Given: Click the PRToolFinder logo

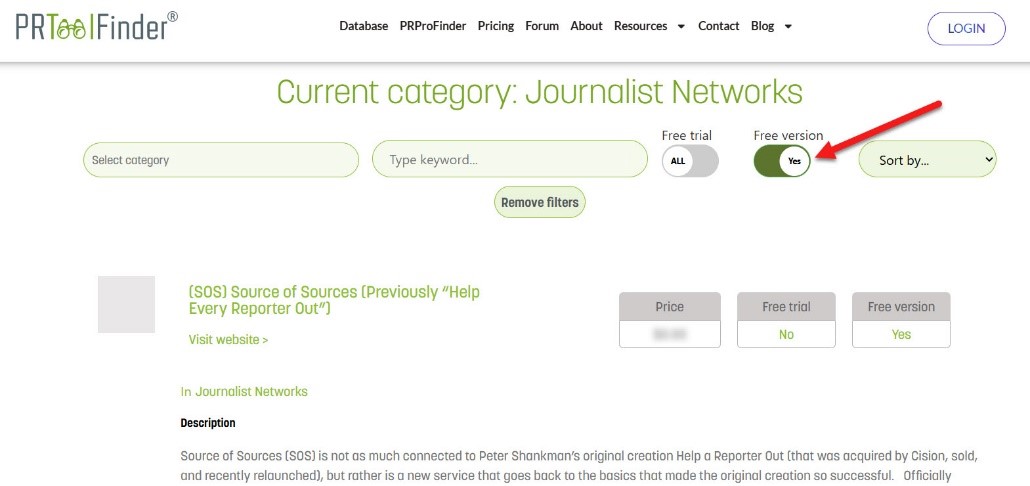Looking at the screenshot, I should pyautogui.click(x=97, y=26).
